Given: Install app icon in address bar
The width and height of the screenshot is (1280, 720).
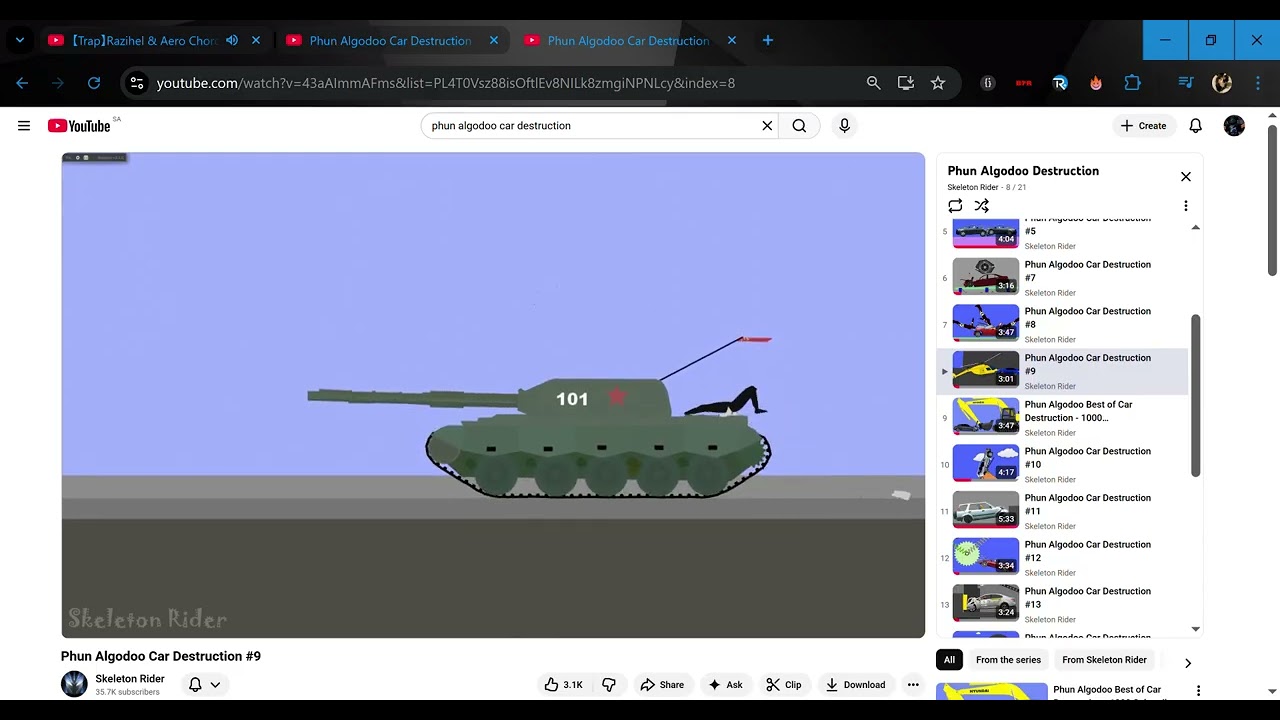Looking at the screenshot, I should click(x=906, y=83).
